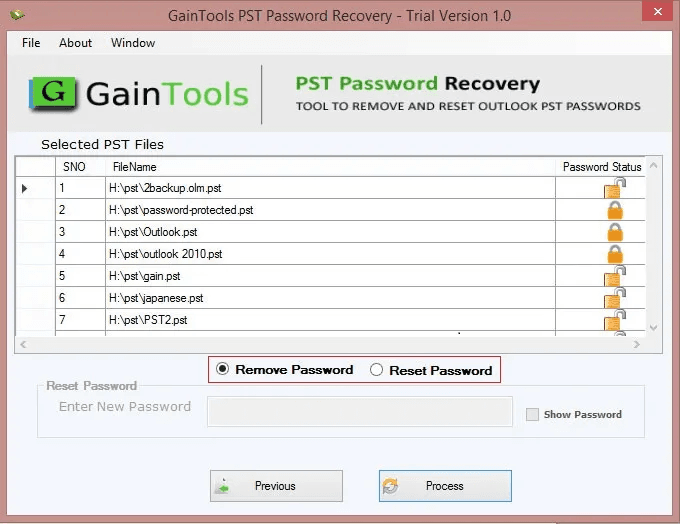
Task: Click the horizontal scroll right arrow
Action: [636, 344]
